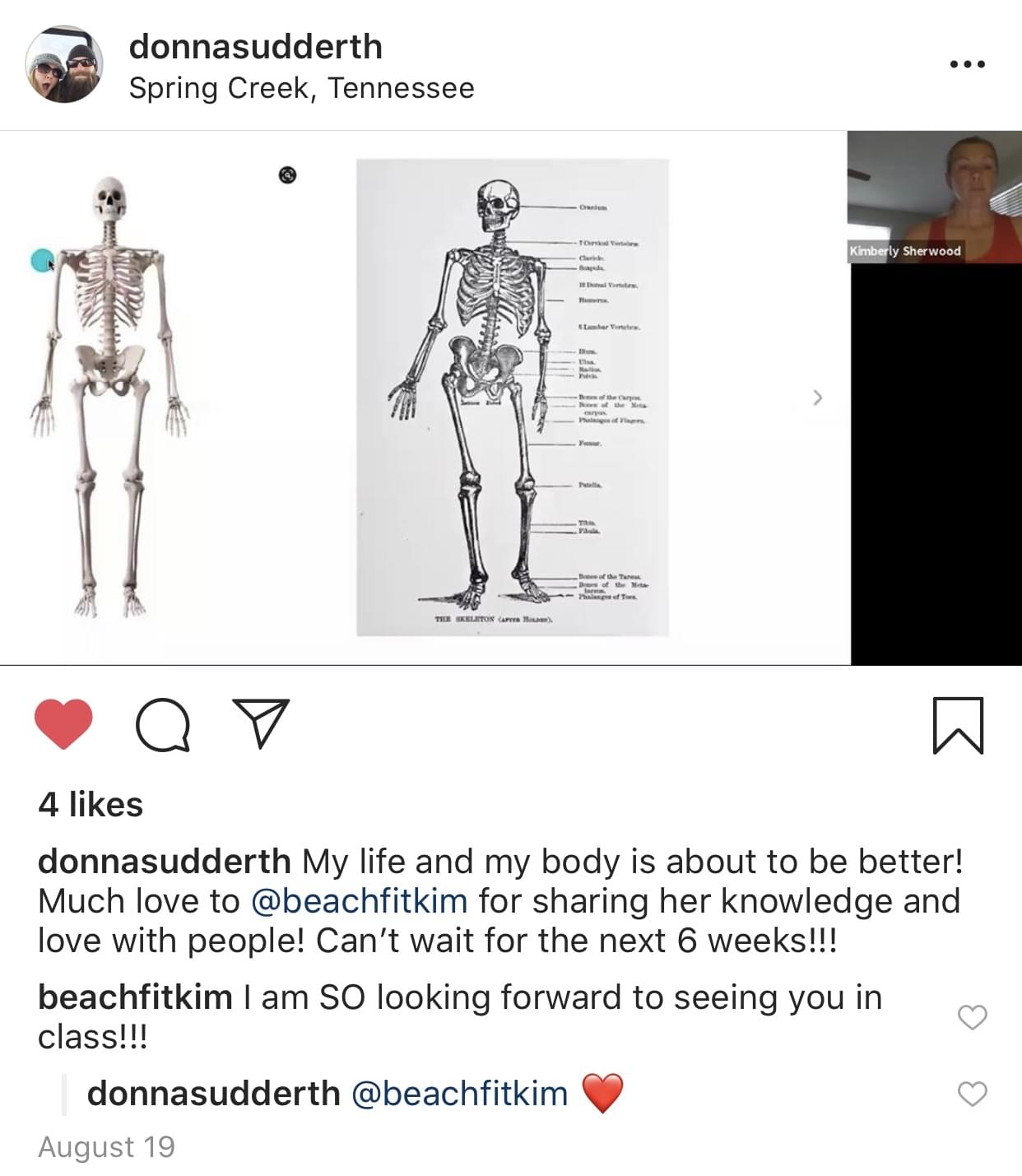The image size is (1022, 1176).
Task: Open @beachfitkim mention in reply
Action: tap(460, 1094)
